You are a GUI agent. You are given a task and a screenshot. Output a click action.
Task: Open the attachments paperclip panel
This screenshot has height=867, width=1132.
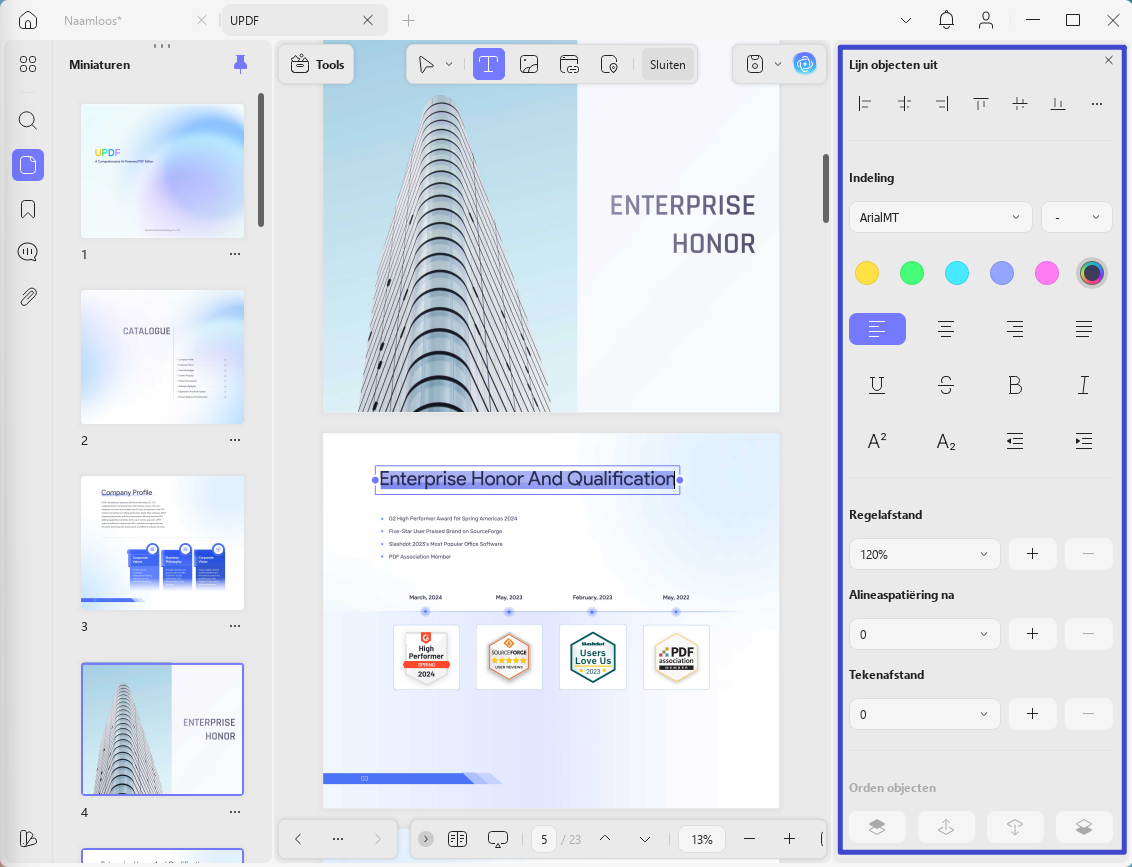coord(28,297)
